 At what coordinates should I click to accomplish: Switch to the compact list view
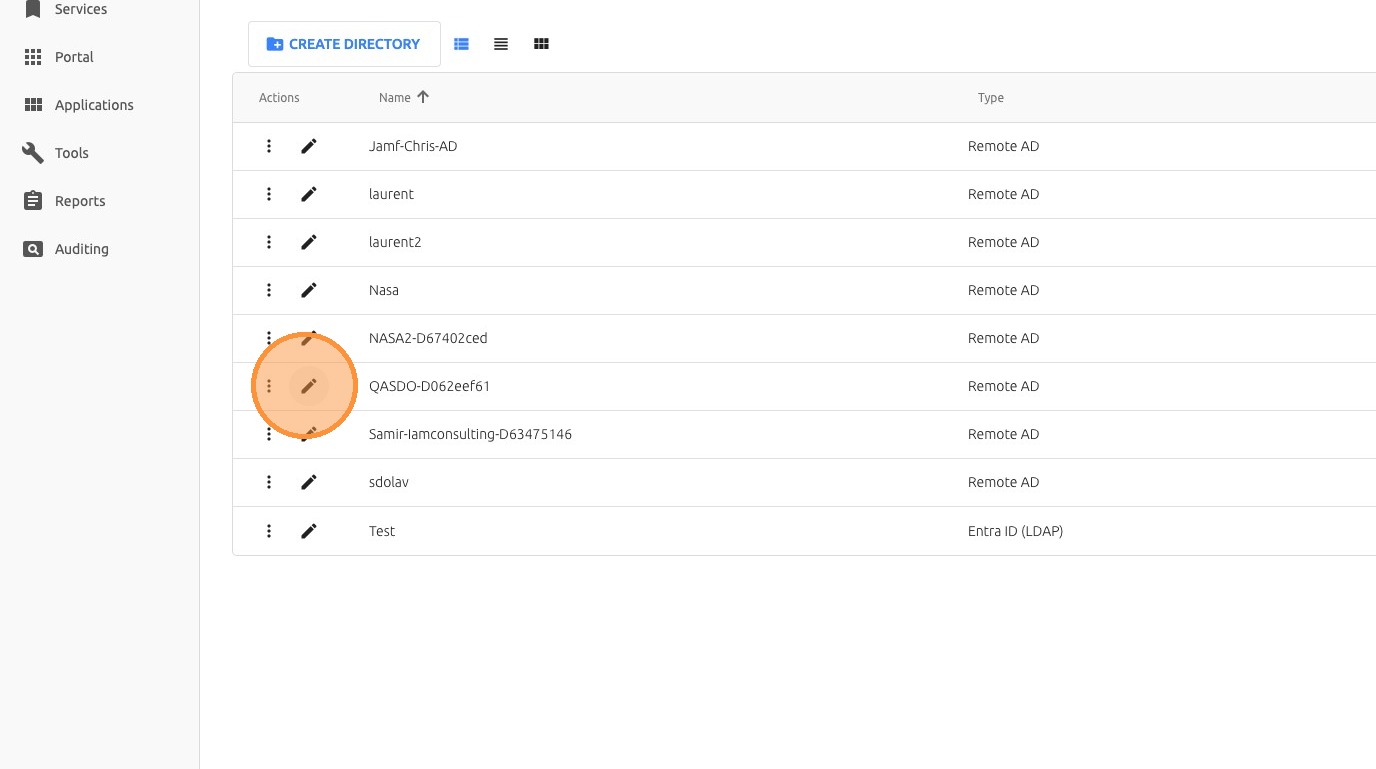[501, 44]
